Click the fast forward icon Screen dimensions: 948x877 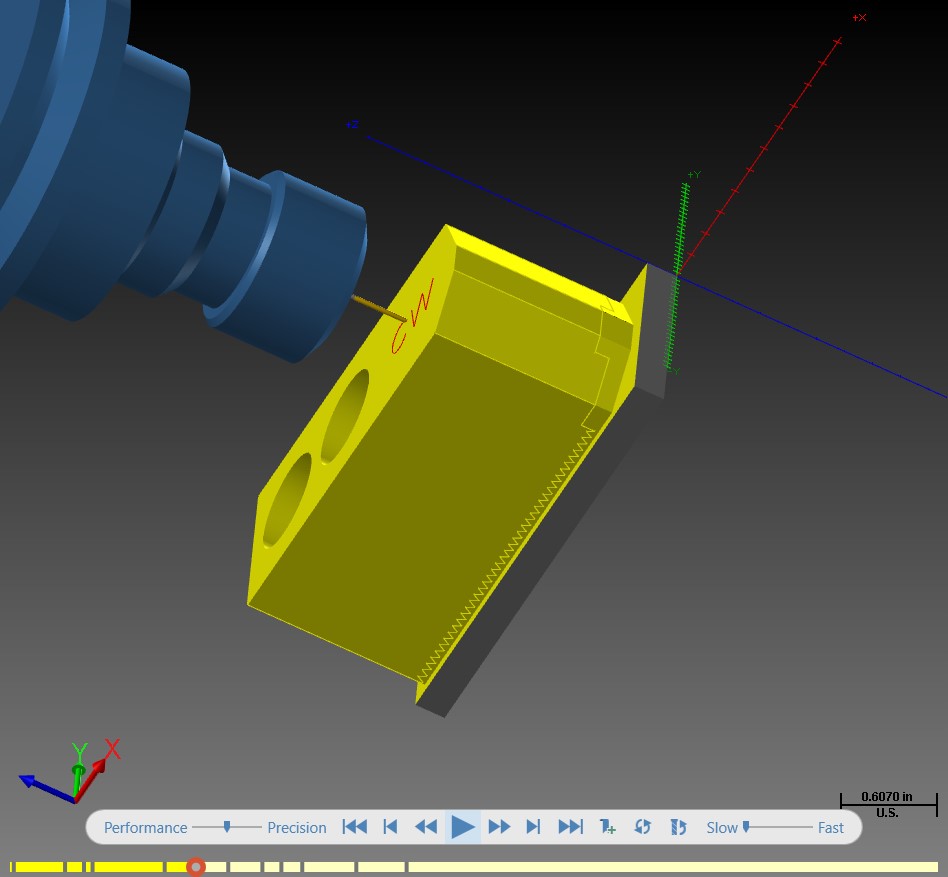[499, 827]
